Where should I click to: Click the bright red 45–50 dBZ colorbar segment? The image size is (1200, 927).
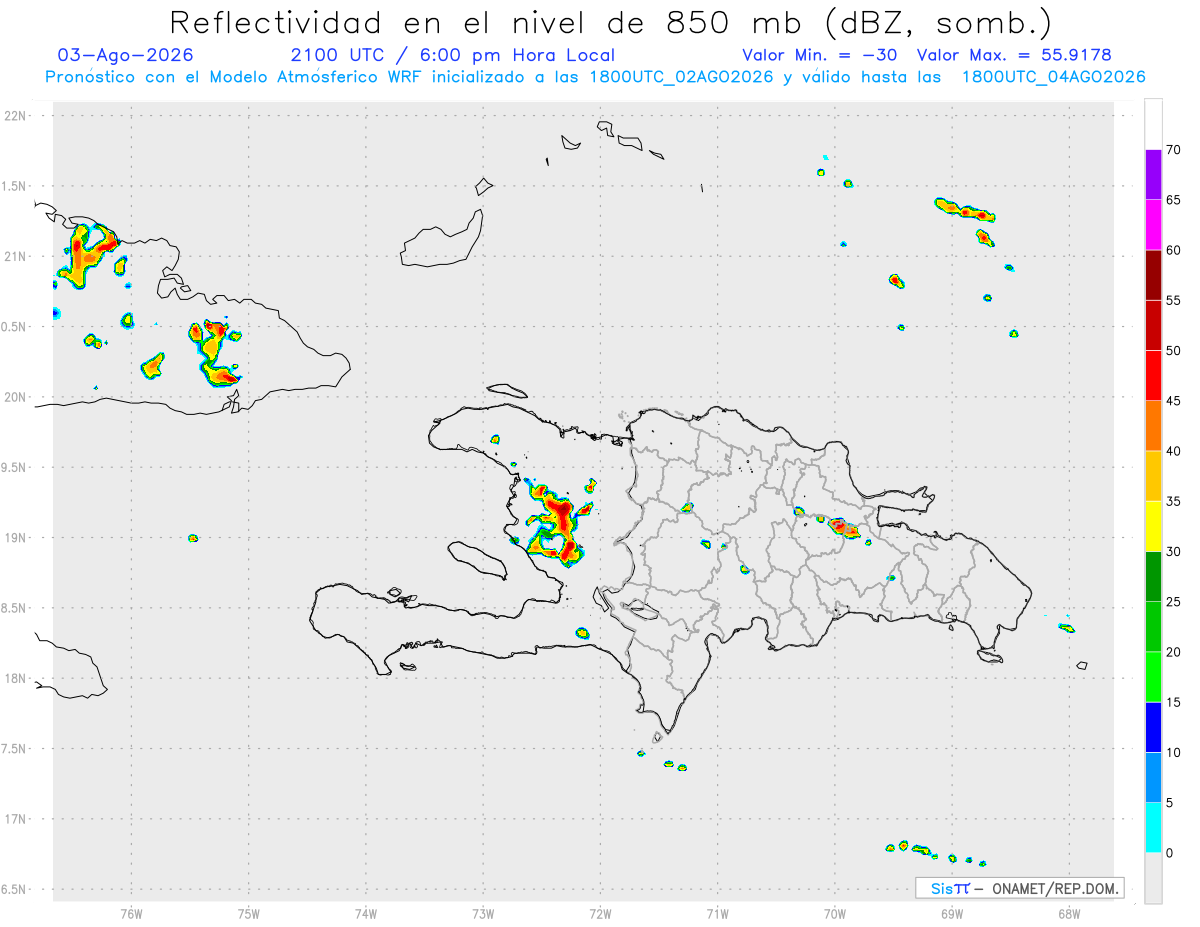coord(1153,376)
